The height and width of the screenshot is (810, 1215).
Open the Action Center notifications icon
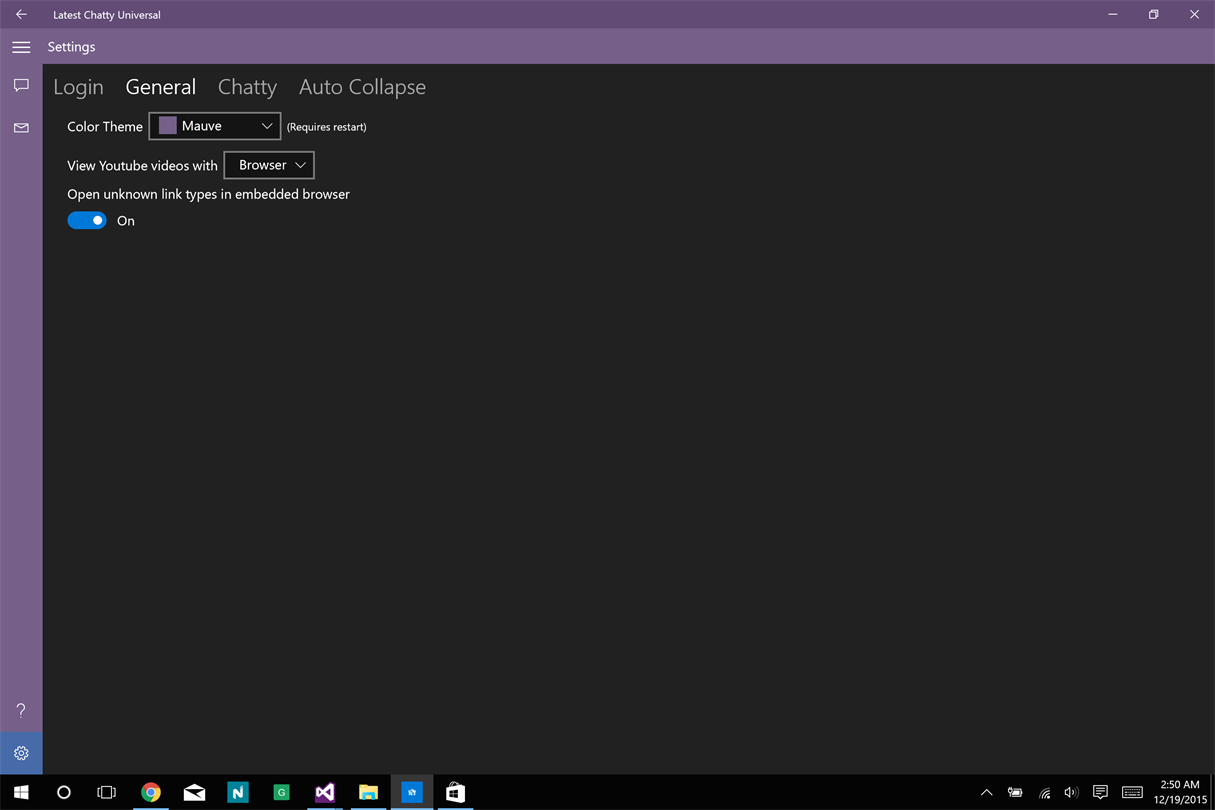pyautogui.click(x=1100, y=792)
